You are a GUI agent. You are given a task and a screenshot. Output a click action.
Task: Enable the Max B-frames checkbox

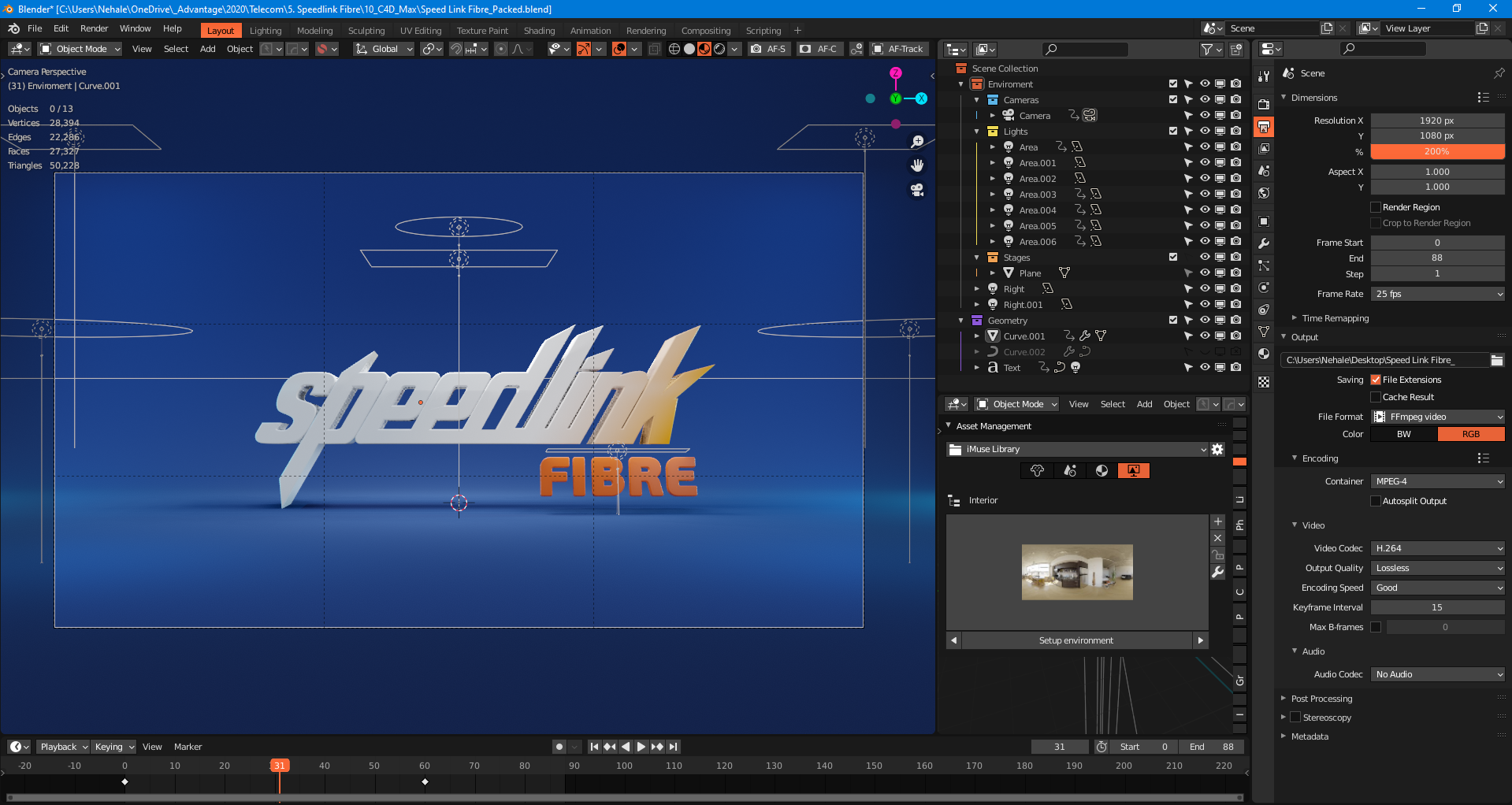pyautogui.click(x=1376, y=627)
